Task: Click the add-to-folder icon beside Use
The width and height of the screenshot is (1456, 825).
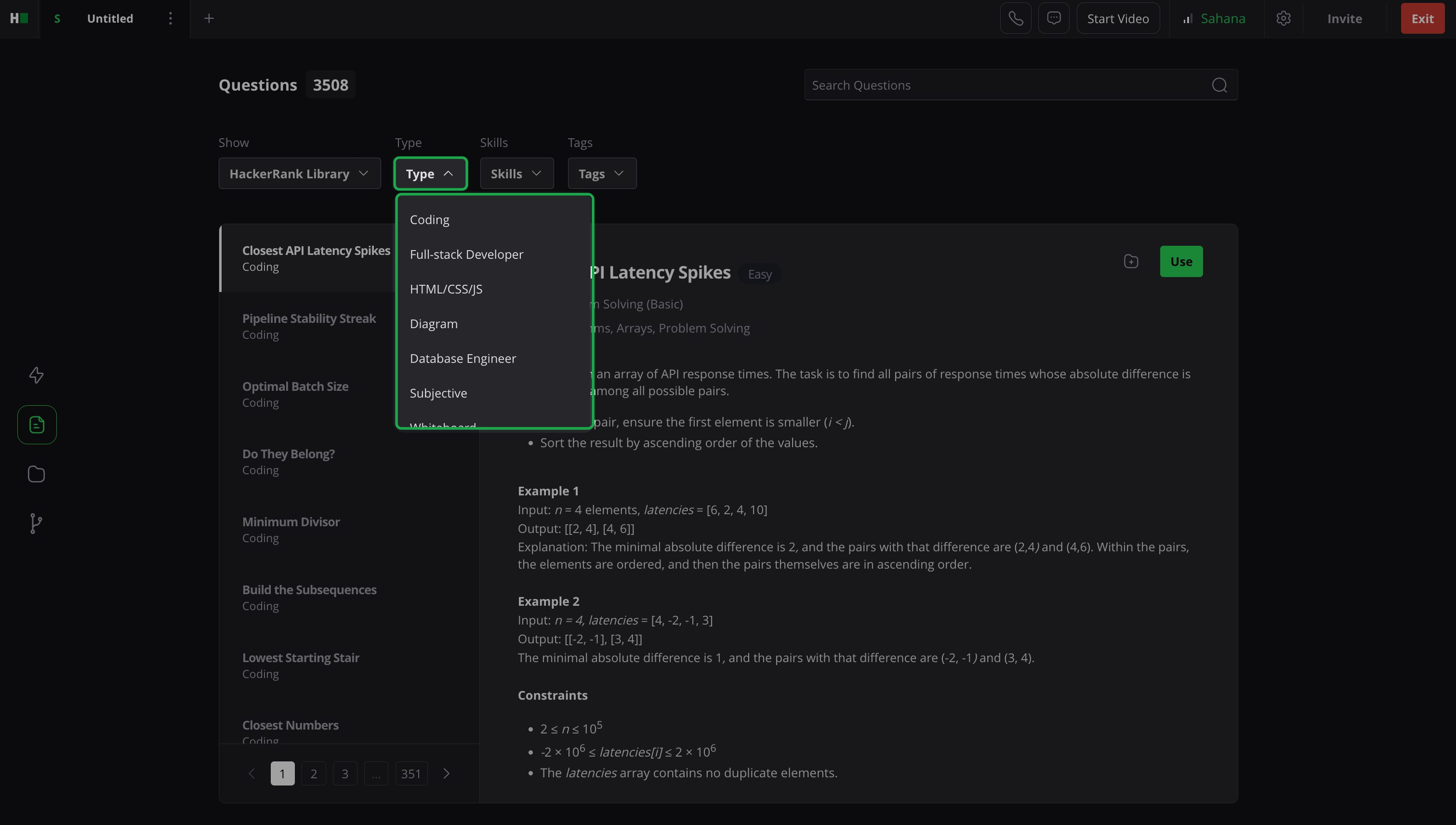Action: pyautogui.click(x=1131, y=261)
